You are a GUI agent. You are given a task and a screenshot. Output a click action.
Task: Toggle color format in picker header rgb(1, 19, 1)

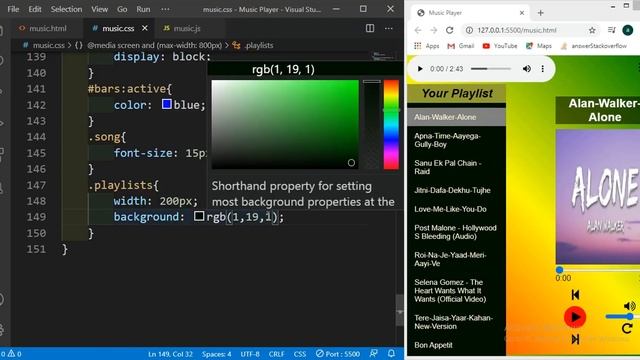tap(283, 69)
